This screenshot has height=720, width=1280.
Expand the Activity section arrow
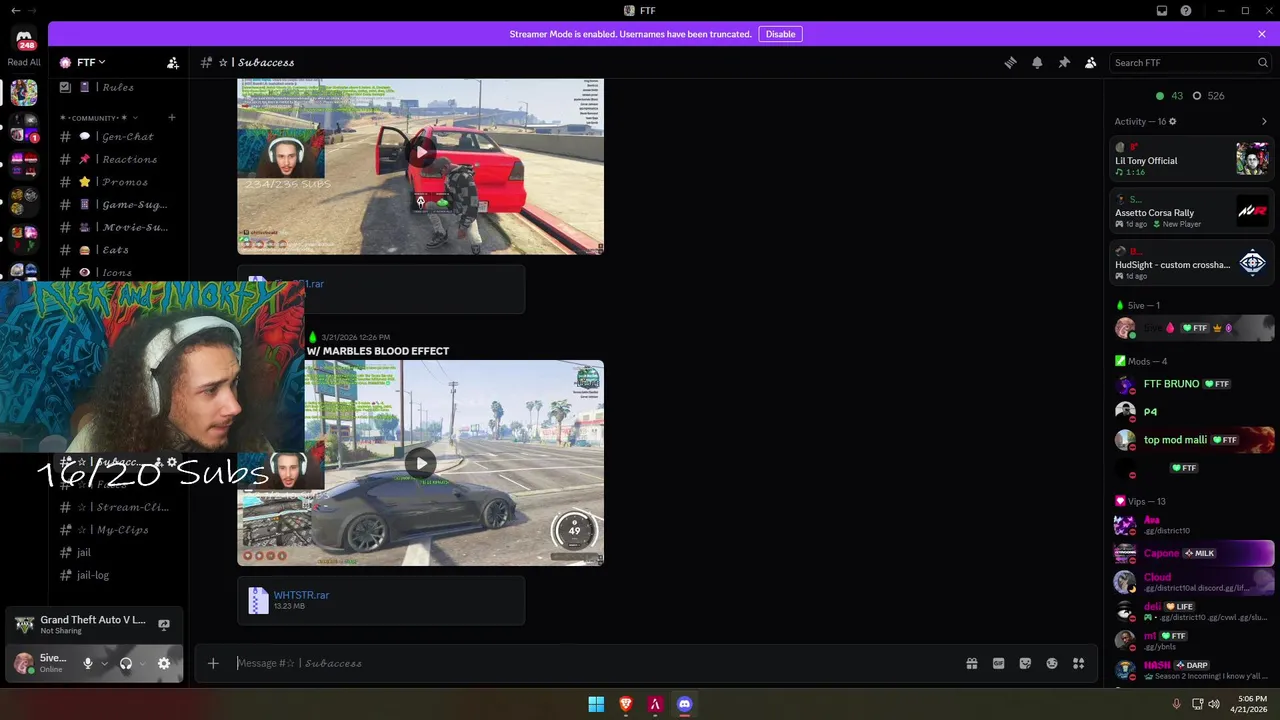coord(1264,121)
